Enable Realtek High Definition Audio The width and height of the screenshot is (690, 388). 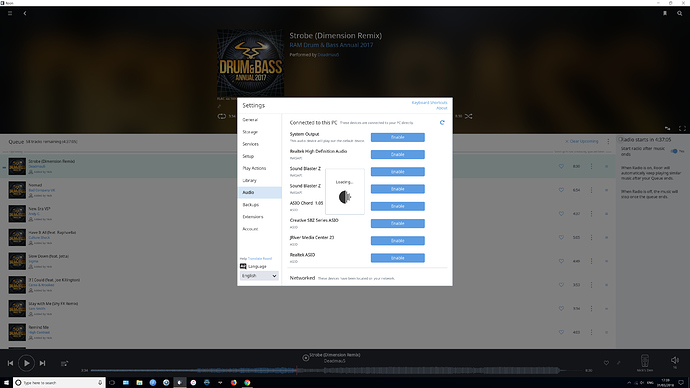pos(397,154)
